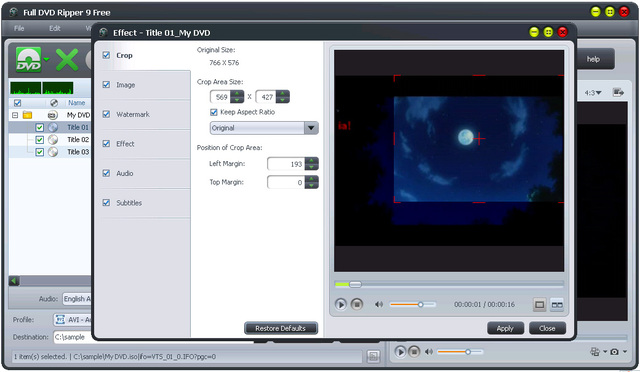Viewport: 640px width, 372px height.
Task: Switch to single preview view icon
Action: click(x=539, y=305)
